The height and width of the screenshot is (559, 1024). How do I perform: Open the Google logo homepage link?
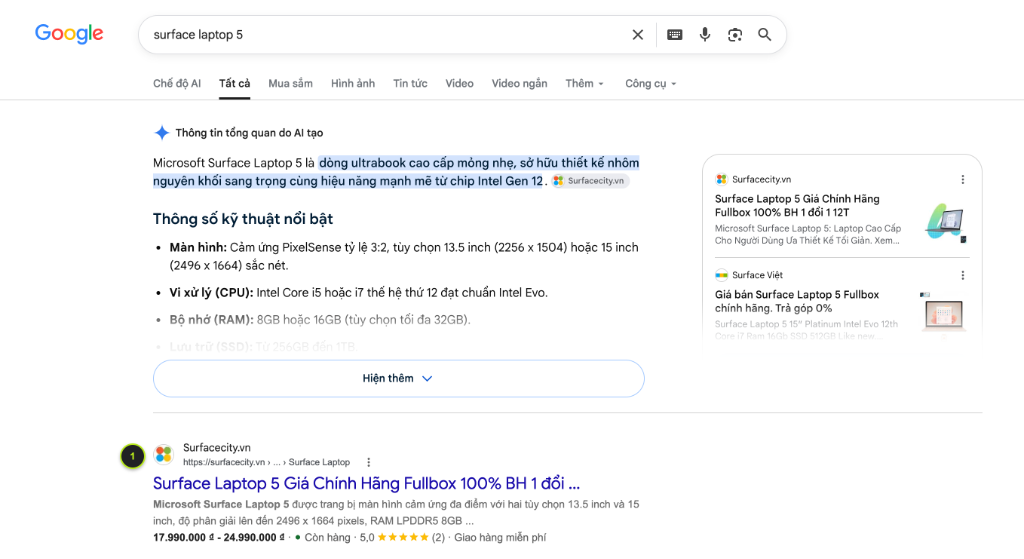pyautogui.click(x=69, y=34)
